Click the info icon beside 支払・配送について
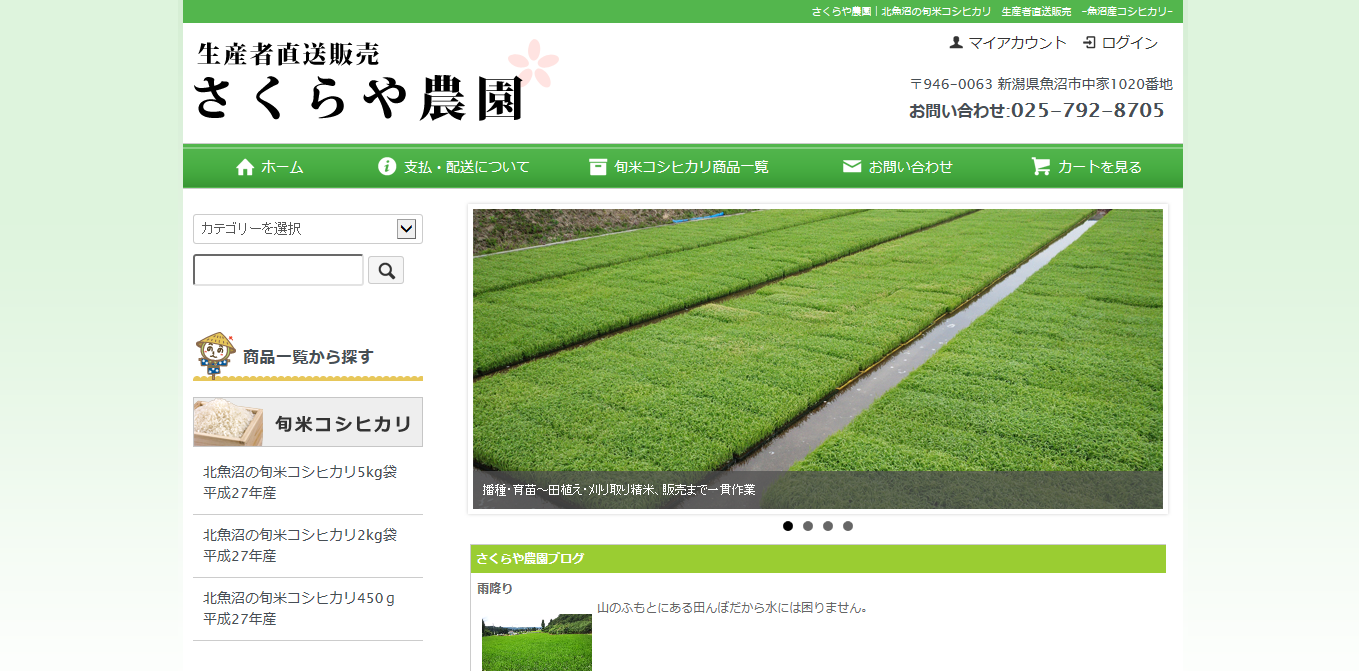The height and width of the screenshot is (671, 1359). click(387, 166)
